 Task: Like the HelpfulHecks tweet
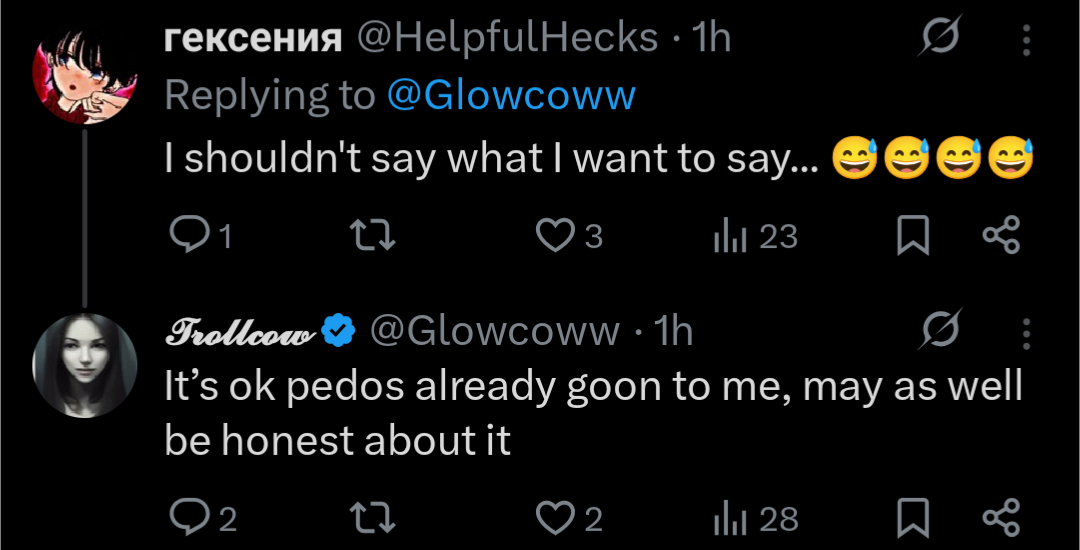click(x=553, y=236)
